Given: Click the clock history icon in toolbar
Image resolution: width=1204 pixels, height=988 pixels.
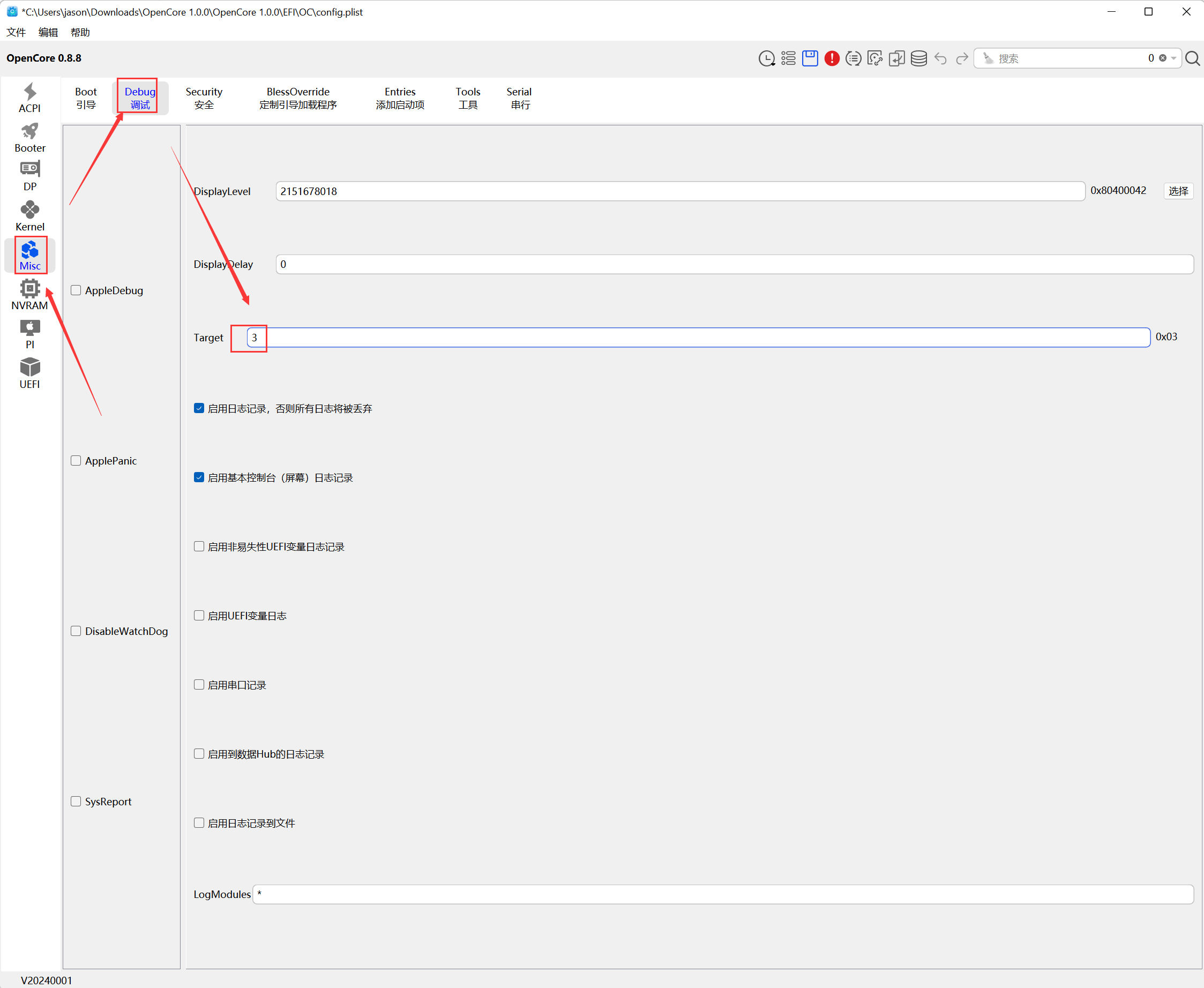Looking at the screenshot, I should (766, 58).
